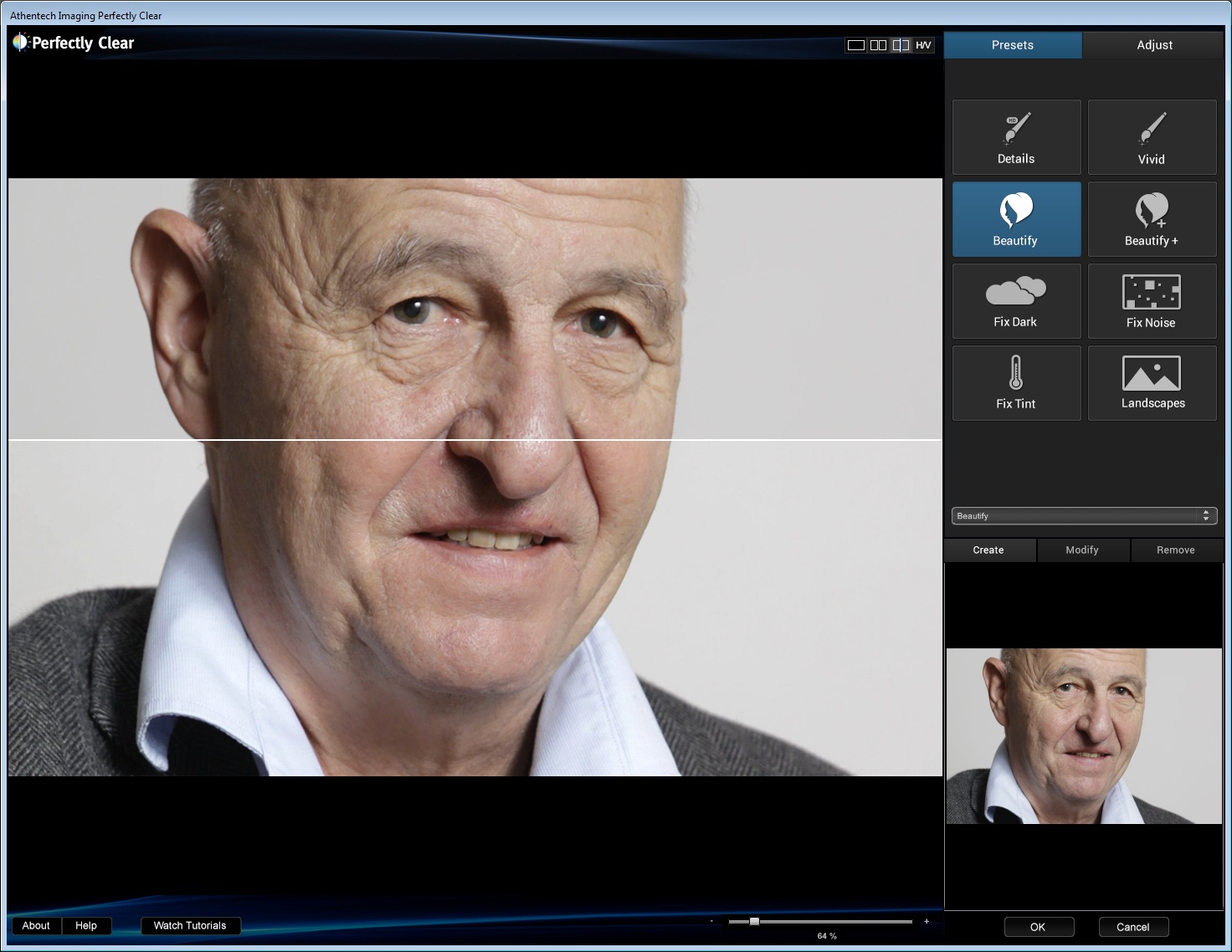Switch to single image view
Screen dimensions: 1232x952
(855, 45)
